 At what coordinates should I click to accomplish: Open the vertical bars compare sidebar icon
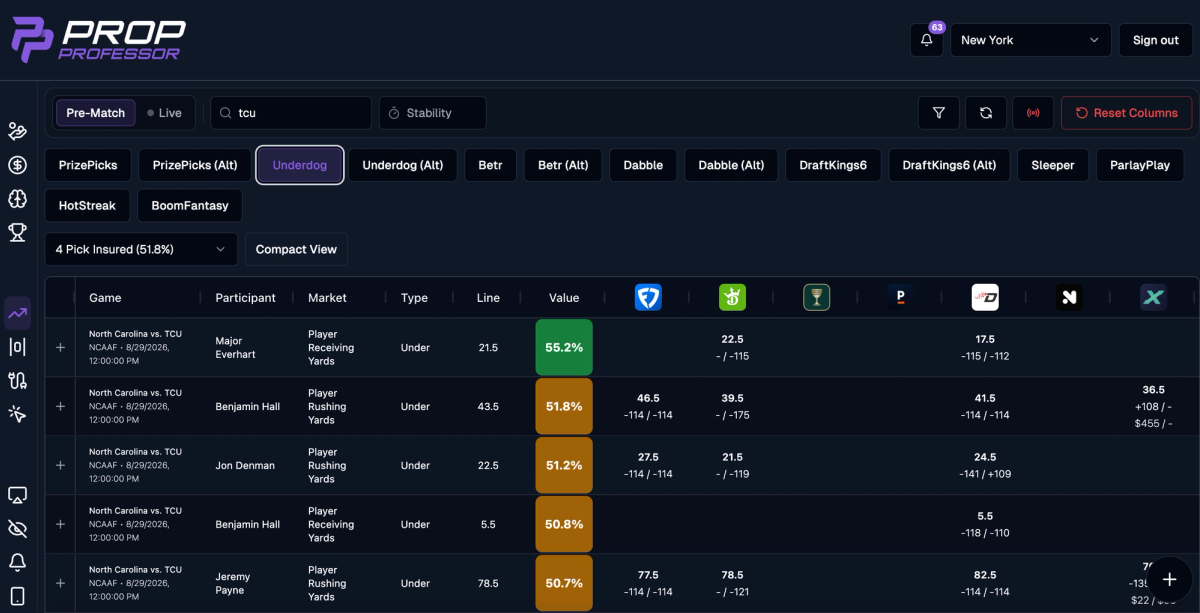coord(17,347)
